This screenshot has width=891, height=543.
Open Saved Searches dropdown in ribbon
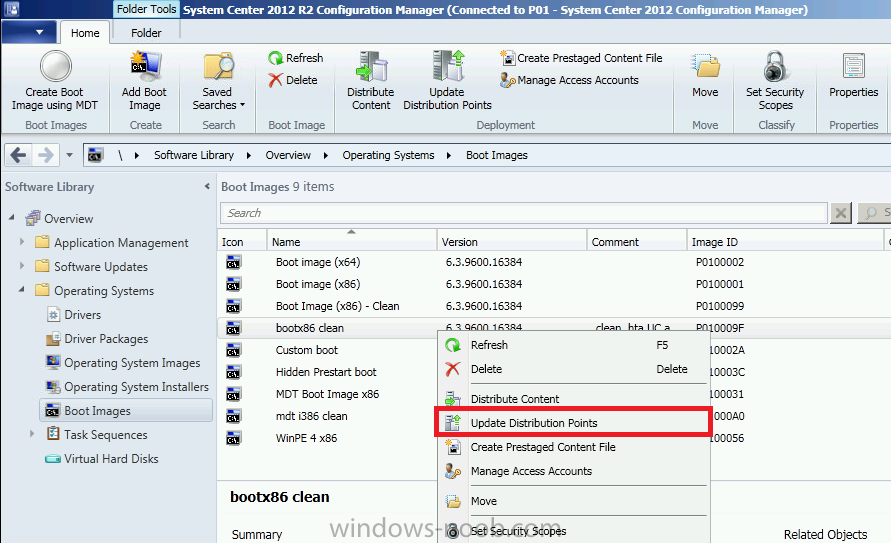218,80
